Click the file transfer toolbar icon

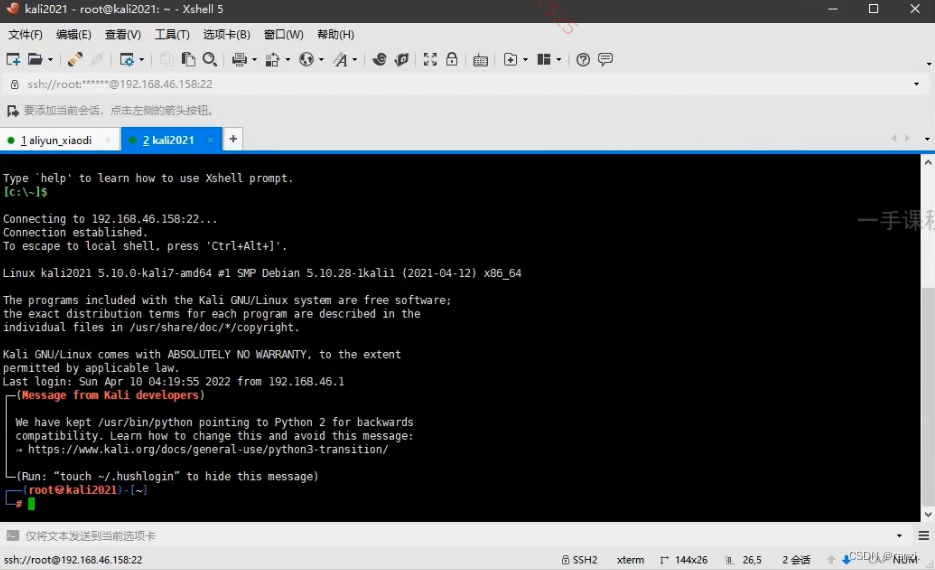(273, 59)
